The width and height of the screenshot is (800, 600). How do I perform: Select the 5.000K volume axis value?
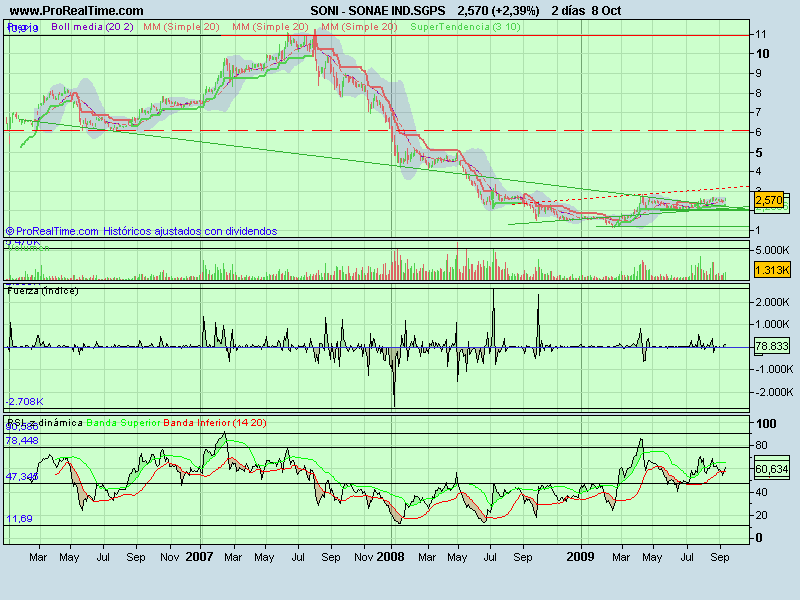(772, 250)
